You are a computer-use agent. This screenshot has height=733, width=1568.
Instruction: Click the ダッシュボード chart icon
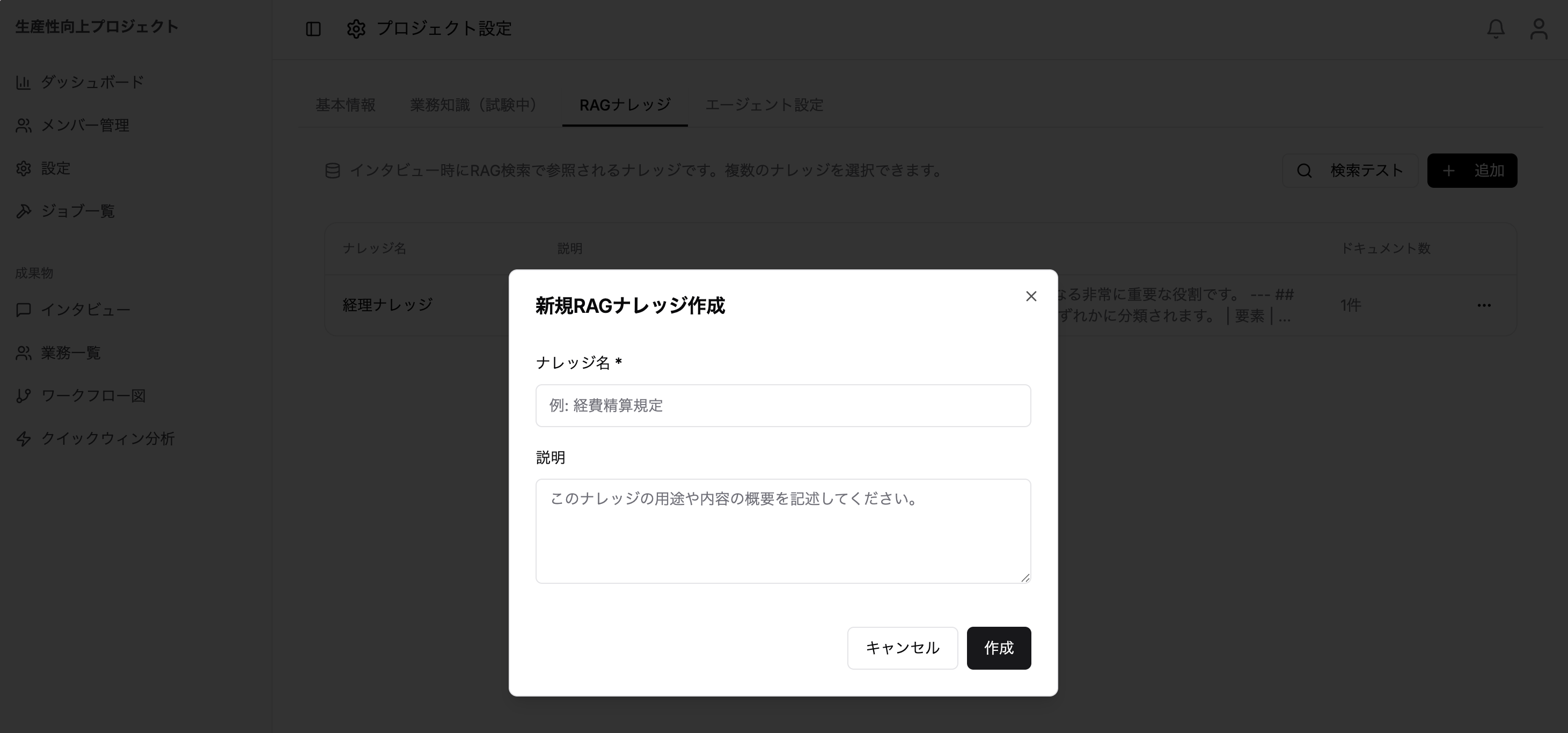tap(23, 82)
